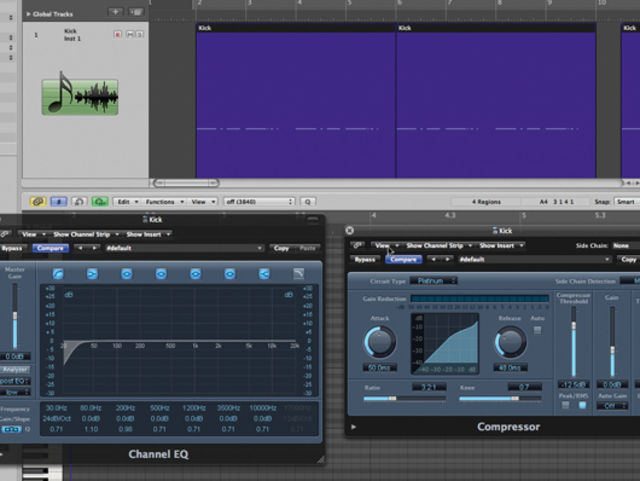The width and height of the screenshot is (640, 481).
Task: Click Copy in Compressor window
Action: coord(629,259)
